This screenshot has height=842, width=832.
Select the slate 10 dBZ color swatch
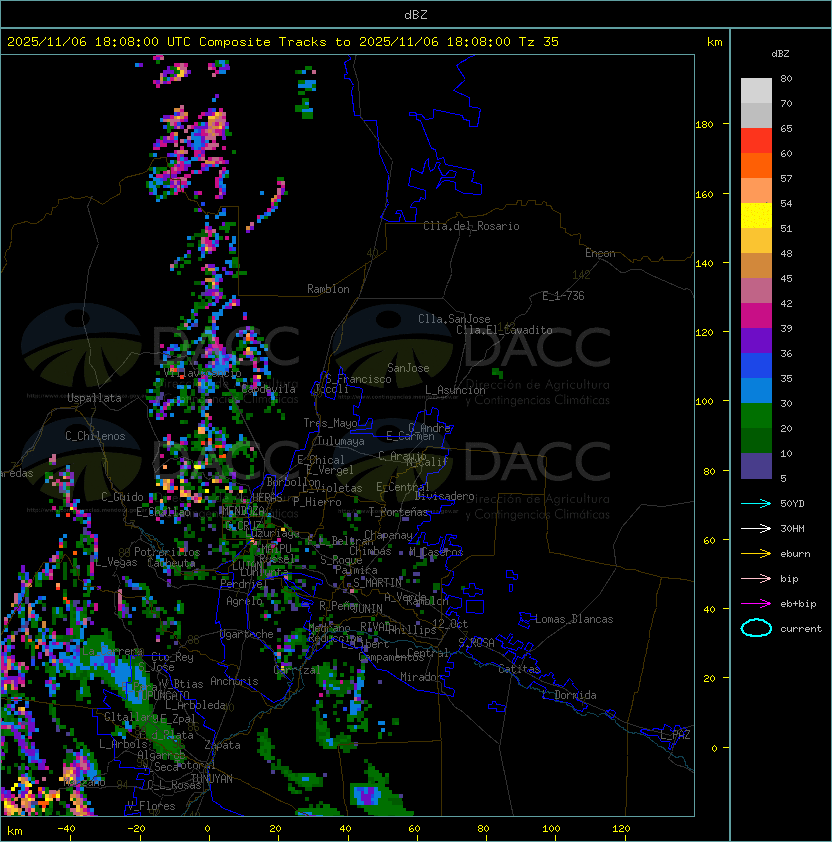tap(756, 466)
